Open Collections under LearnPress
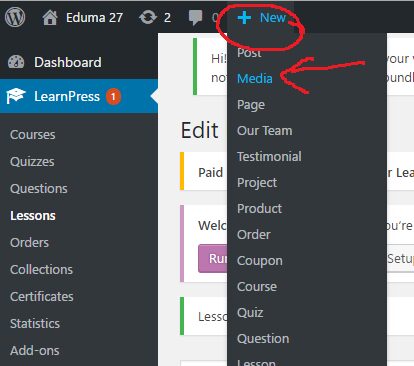The width and height of the screenshot is (414, 366). click(41, 270)
